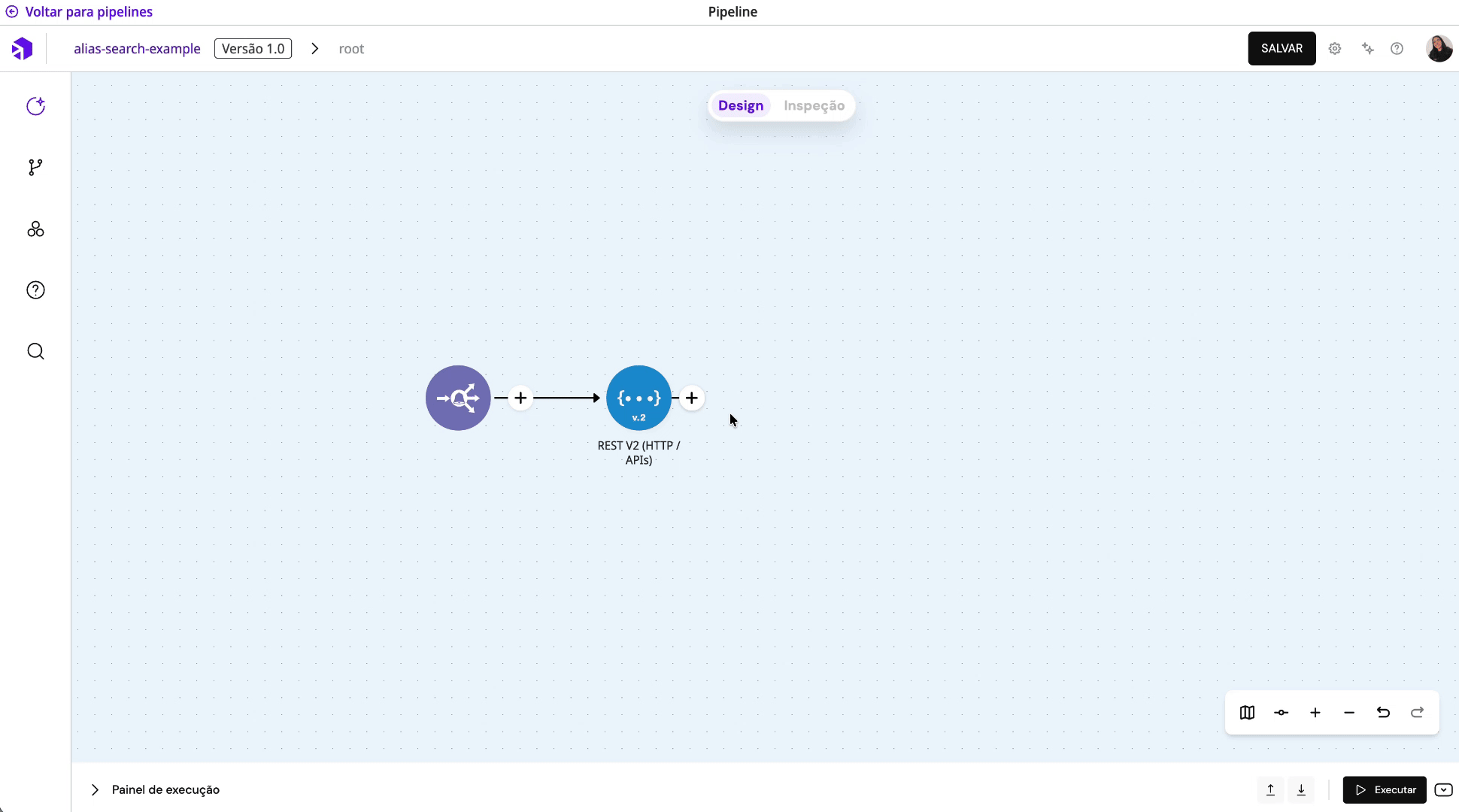The width and height of the screenshot is (1459, 812).
Task: Click the root breadcrumb item
Action: (351, 49)
